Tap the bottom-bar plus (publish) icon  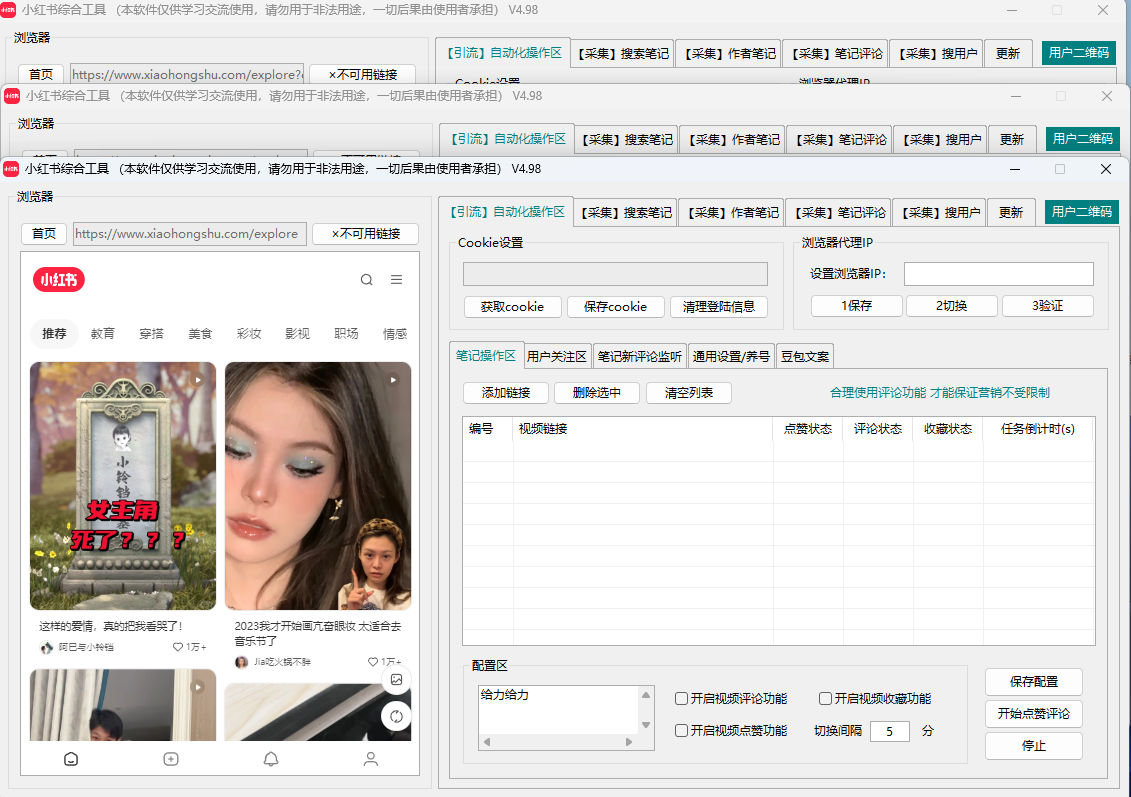[171, 759]
